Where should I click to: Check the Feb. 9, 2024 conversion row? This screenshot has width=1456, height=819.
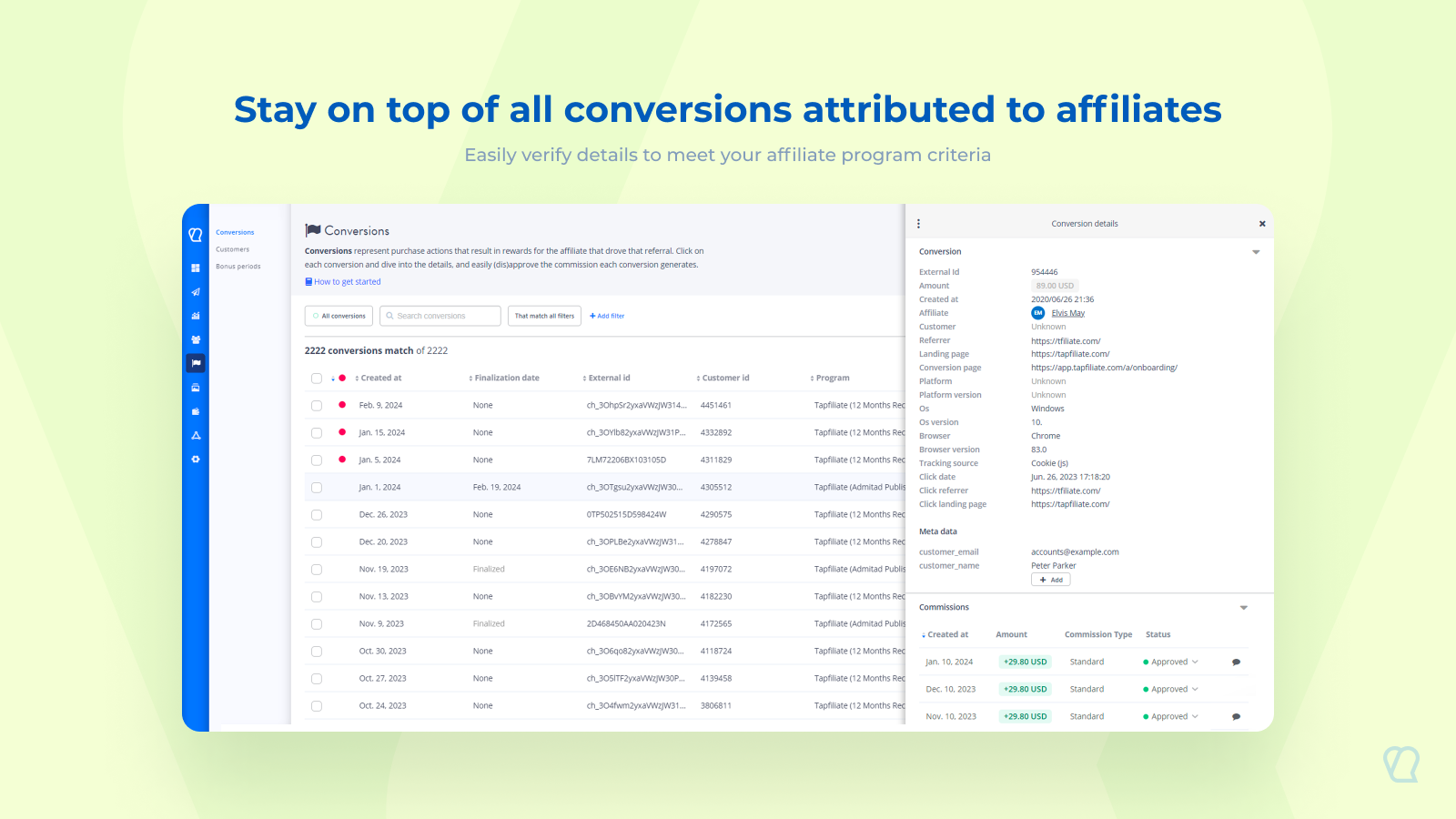coord(317,406)
